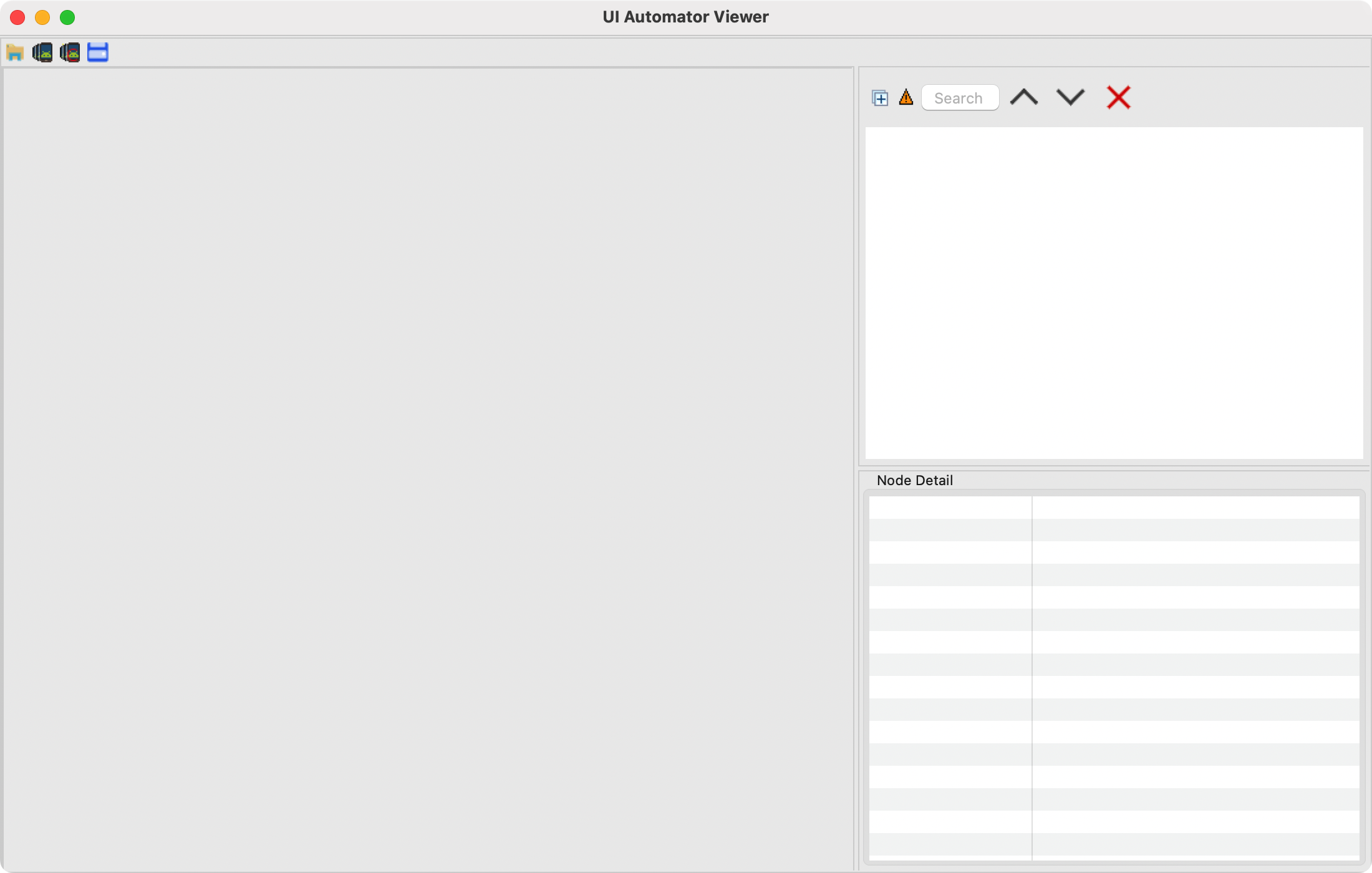
Task: Open a saved UI dump with folder icon
Action: 15,52
